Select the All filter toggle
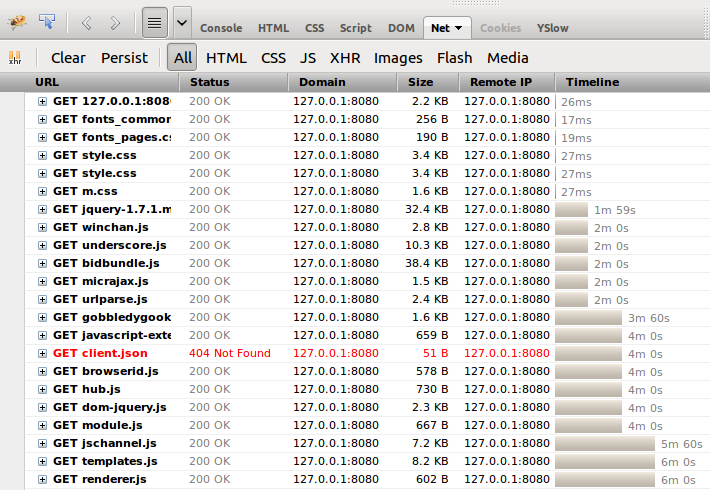Screen dimensions: 710x490 click(182, 58)
